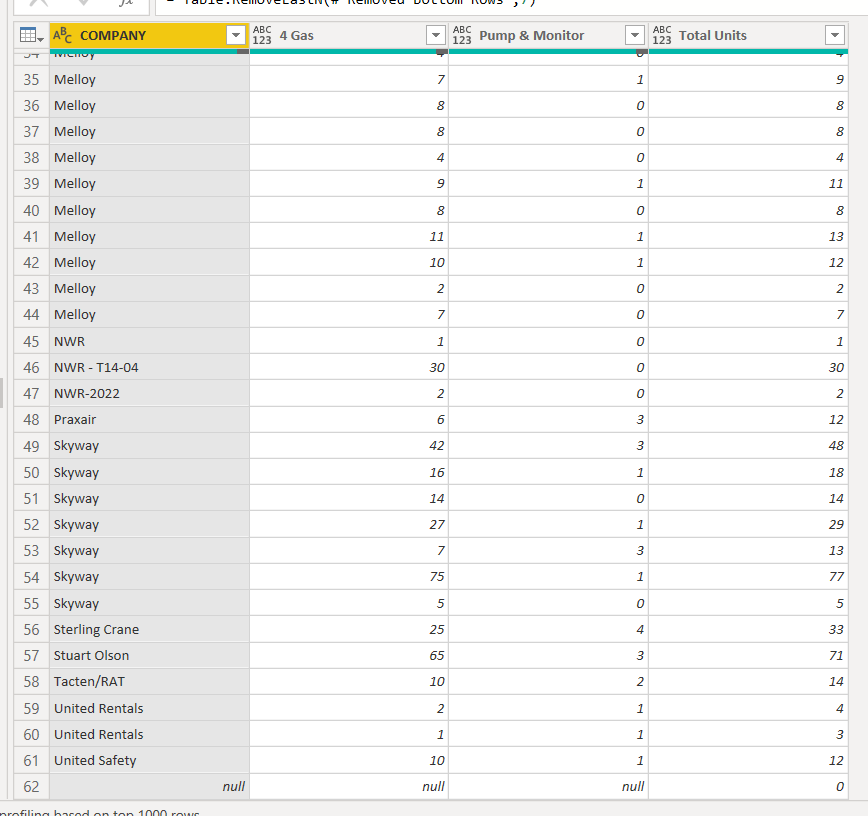
Task: Click 4 Gas value 42 in row 49
Action: tap(349, 446)
